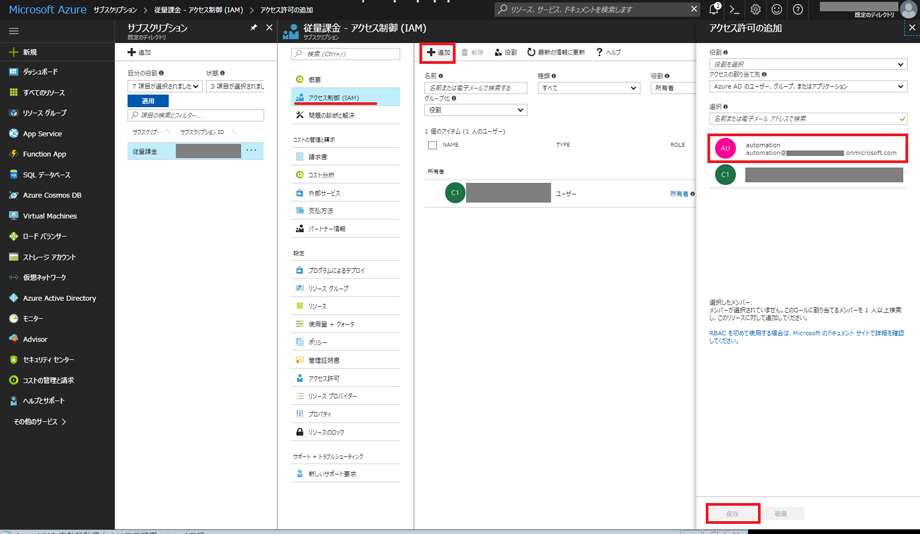The height and width of the screenshot is (534, 920).
Task: Click 名前または電子メールで検索する name filter field
Action: click(x=476, y=88)
